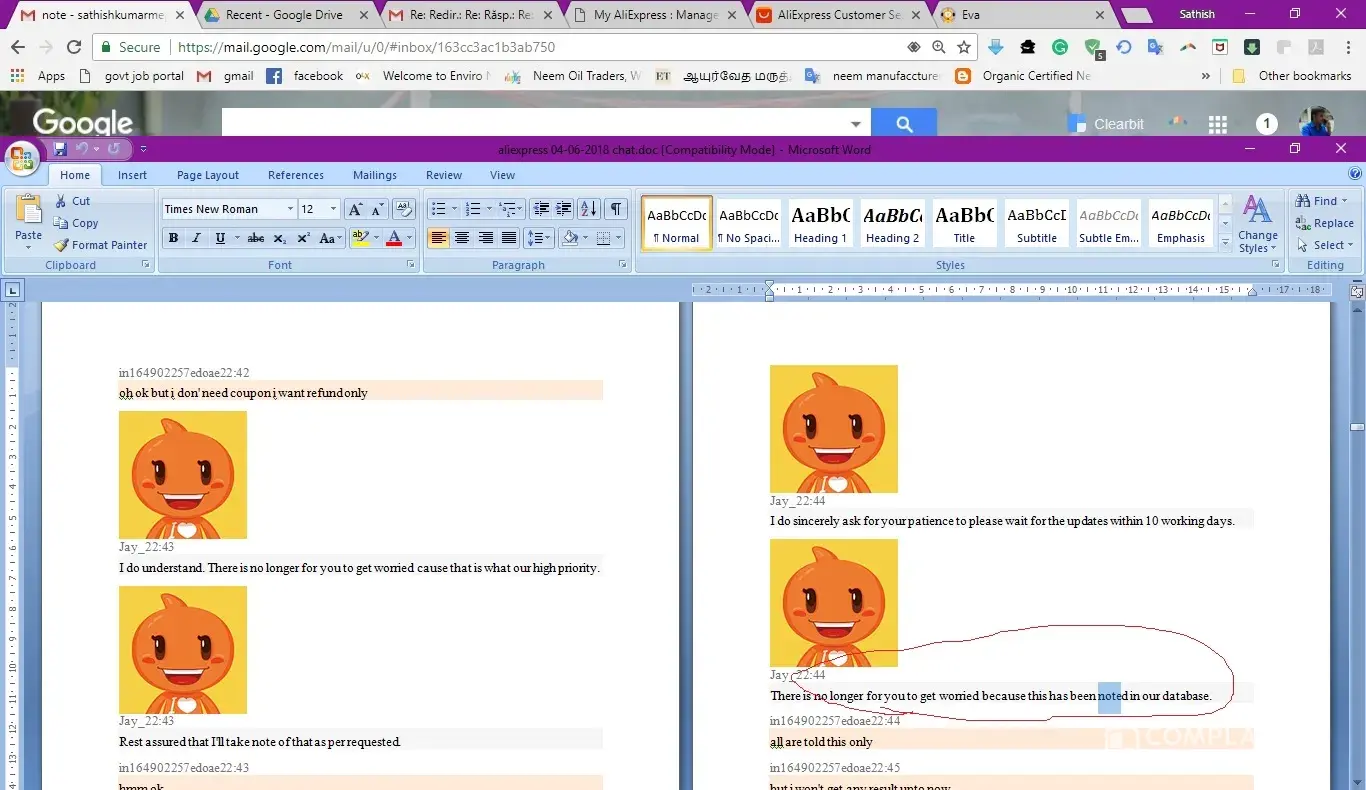Click the Increase Indent icon

564,209
